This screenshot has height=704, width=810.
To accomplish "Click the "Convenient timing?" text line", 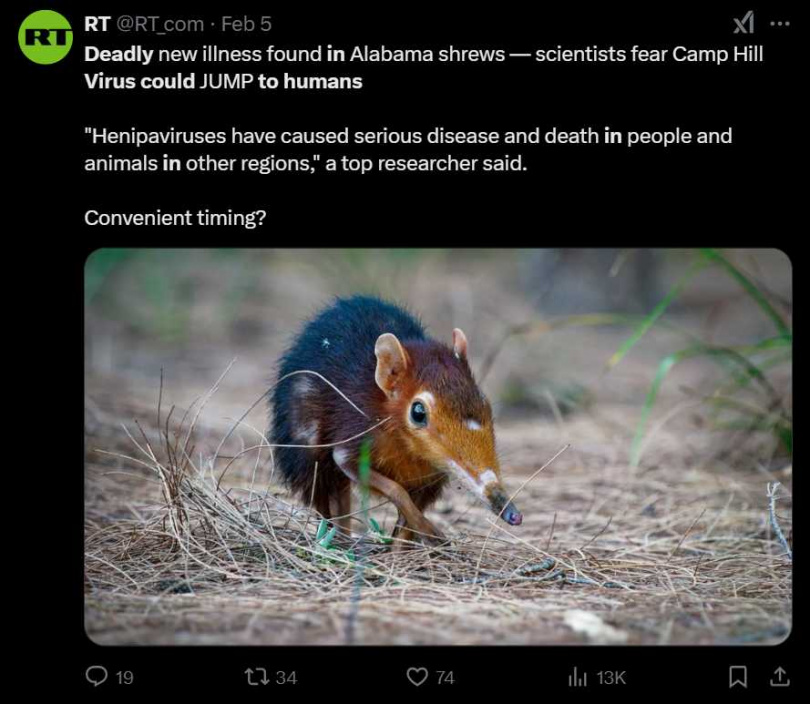I will click(175, 217).
